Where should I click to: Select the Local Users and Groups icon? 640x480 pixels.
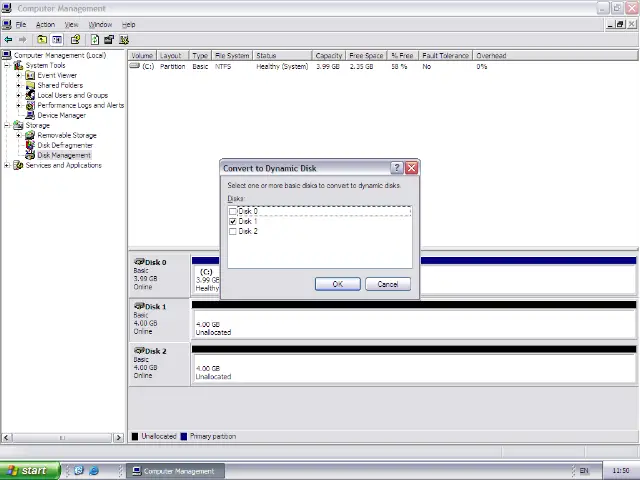(30, 95)
